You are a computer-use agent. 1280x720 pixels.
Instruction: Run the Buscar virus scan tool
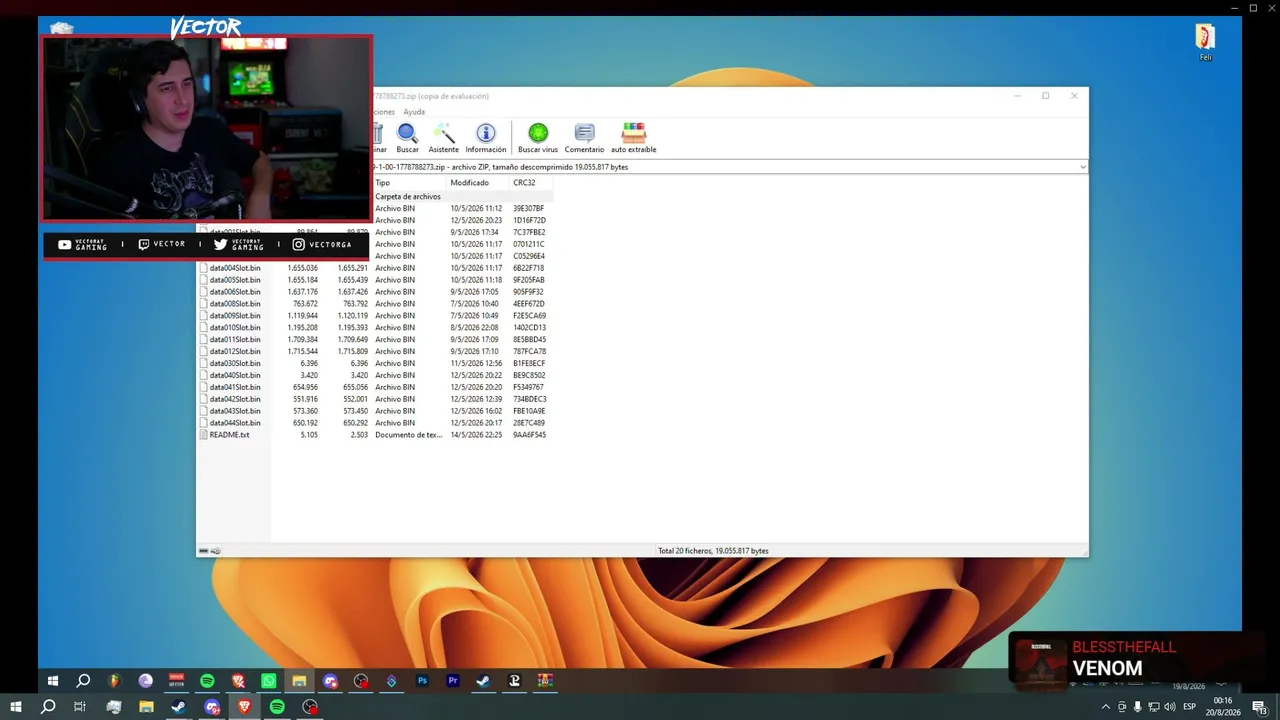(x=538, y=138)
